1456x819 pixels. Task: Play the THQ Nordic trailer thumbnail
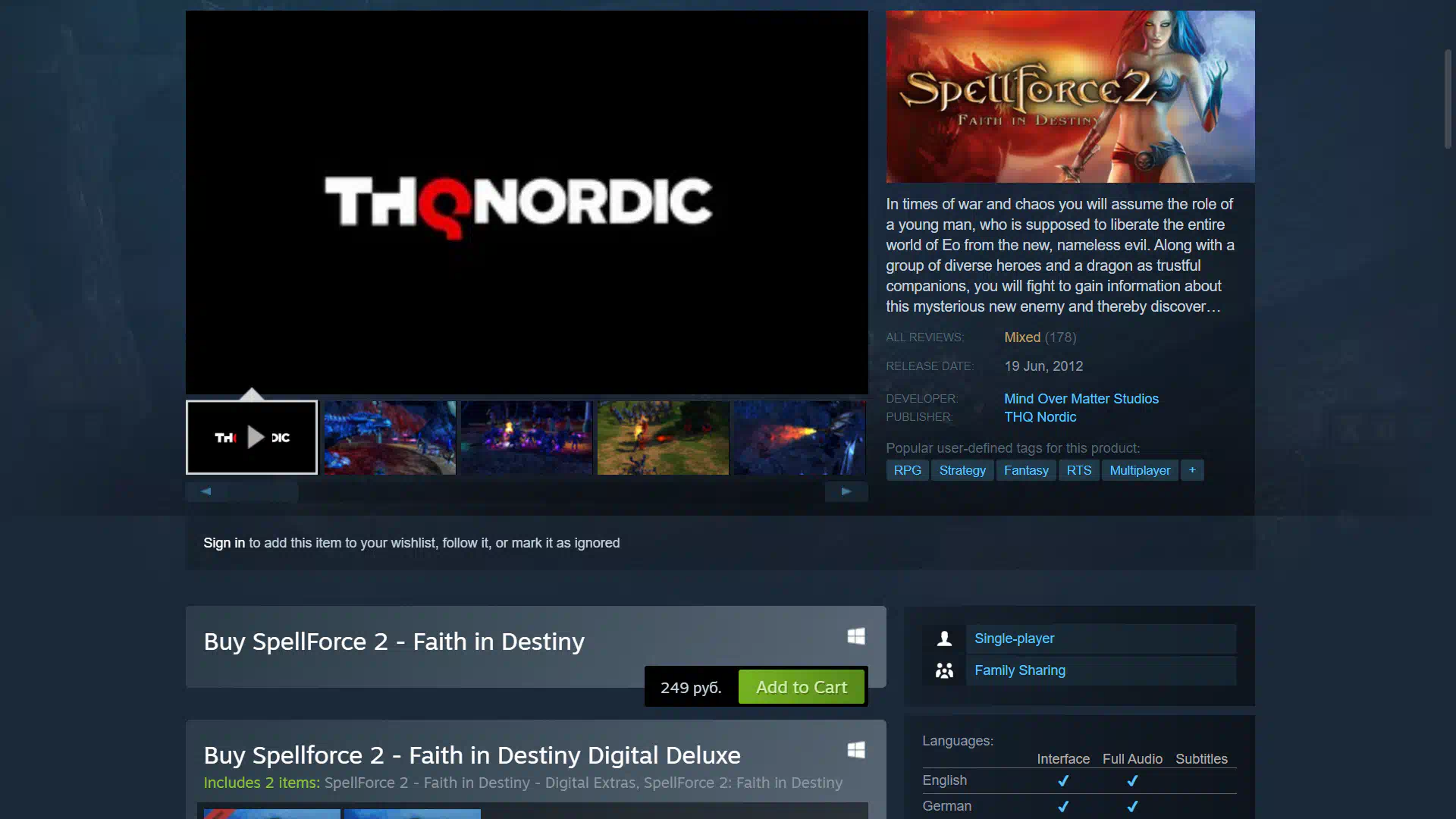(x=252, y=438)
